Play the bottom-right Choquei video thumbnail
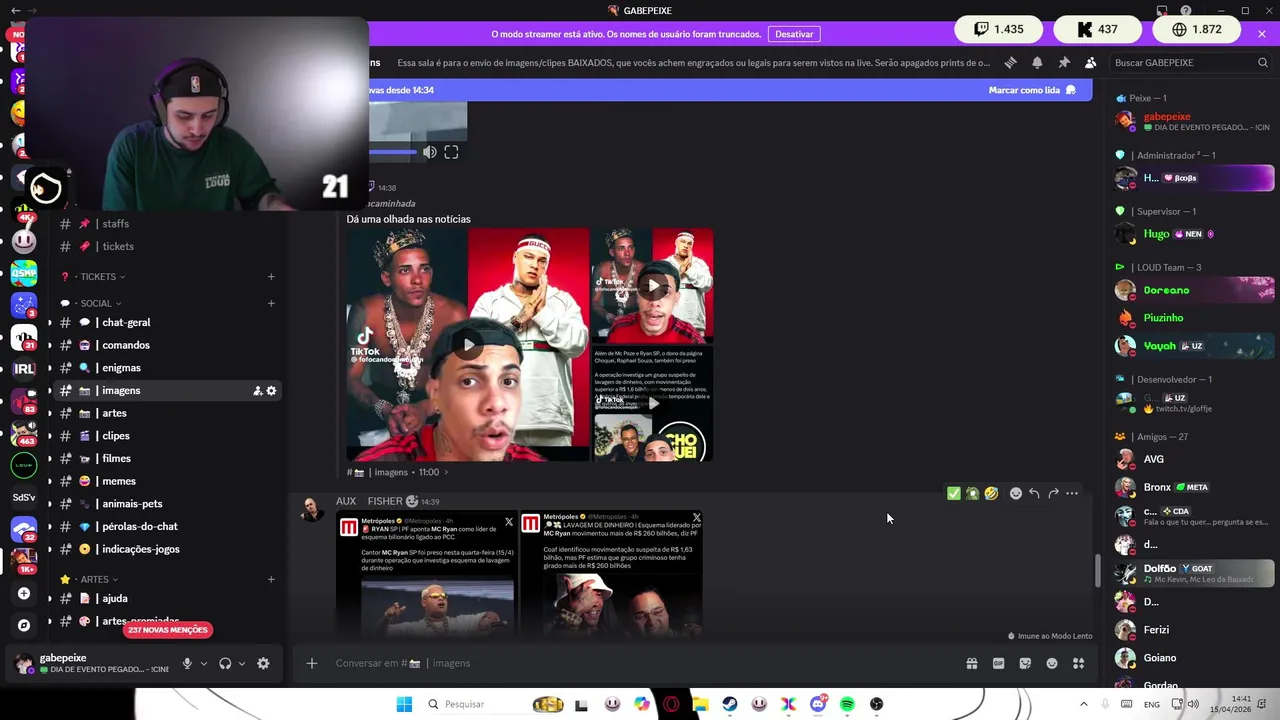Screen dimensions: 1280x720 [652, 403]
